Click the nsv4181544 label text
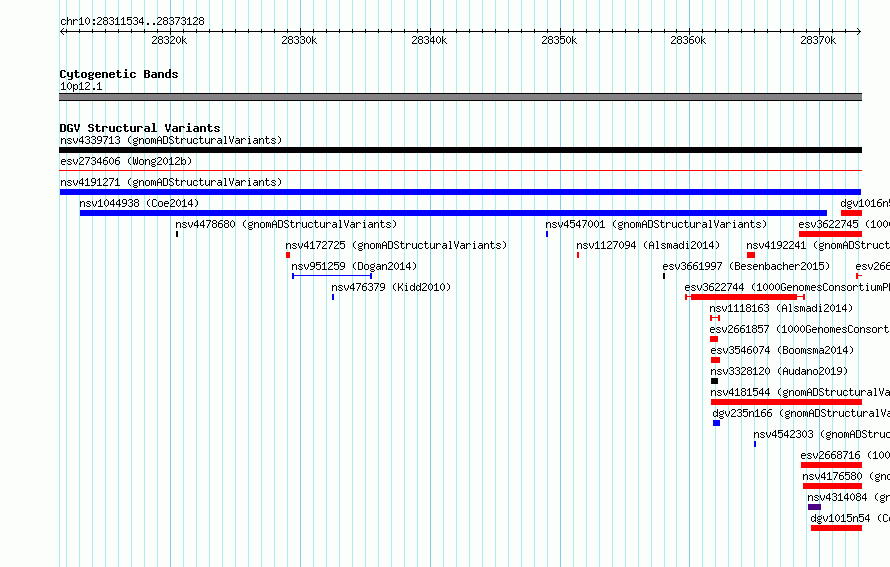890x567 pixels. [800, 392]
